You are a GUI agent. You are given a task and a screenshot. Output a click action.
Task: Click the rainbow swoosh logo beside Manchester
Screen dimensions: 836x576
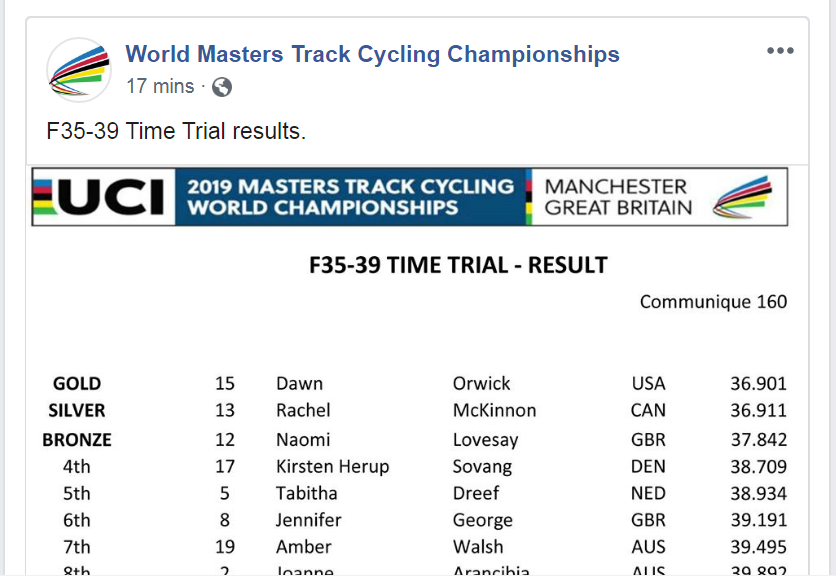coord(741,197)
